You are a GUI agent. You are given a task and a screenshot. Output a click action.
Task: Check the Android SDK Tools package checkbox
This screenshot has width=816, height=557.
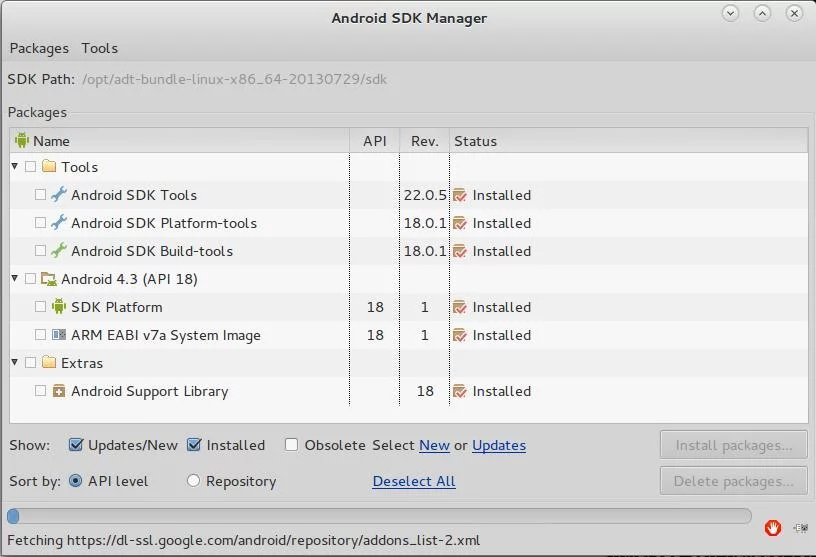click(40, 195)
